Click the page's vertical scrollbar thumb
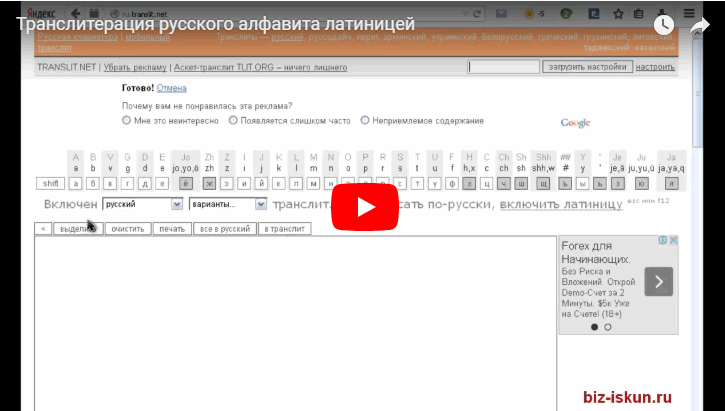Image resolution: width=725 pixels, height=411 pixels. coord(698,92)
